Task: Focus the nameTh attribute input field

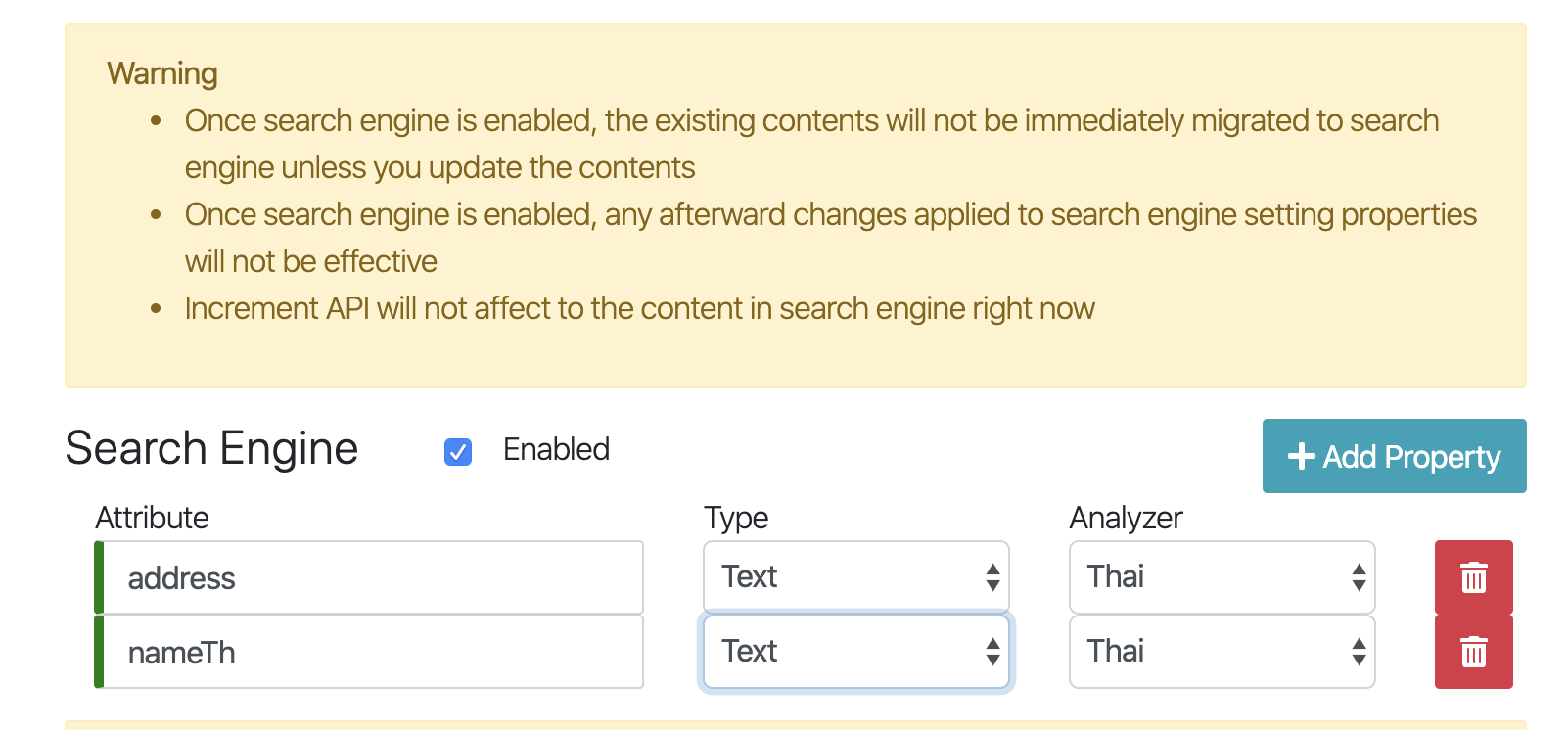Action: 372,653
